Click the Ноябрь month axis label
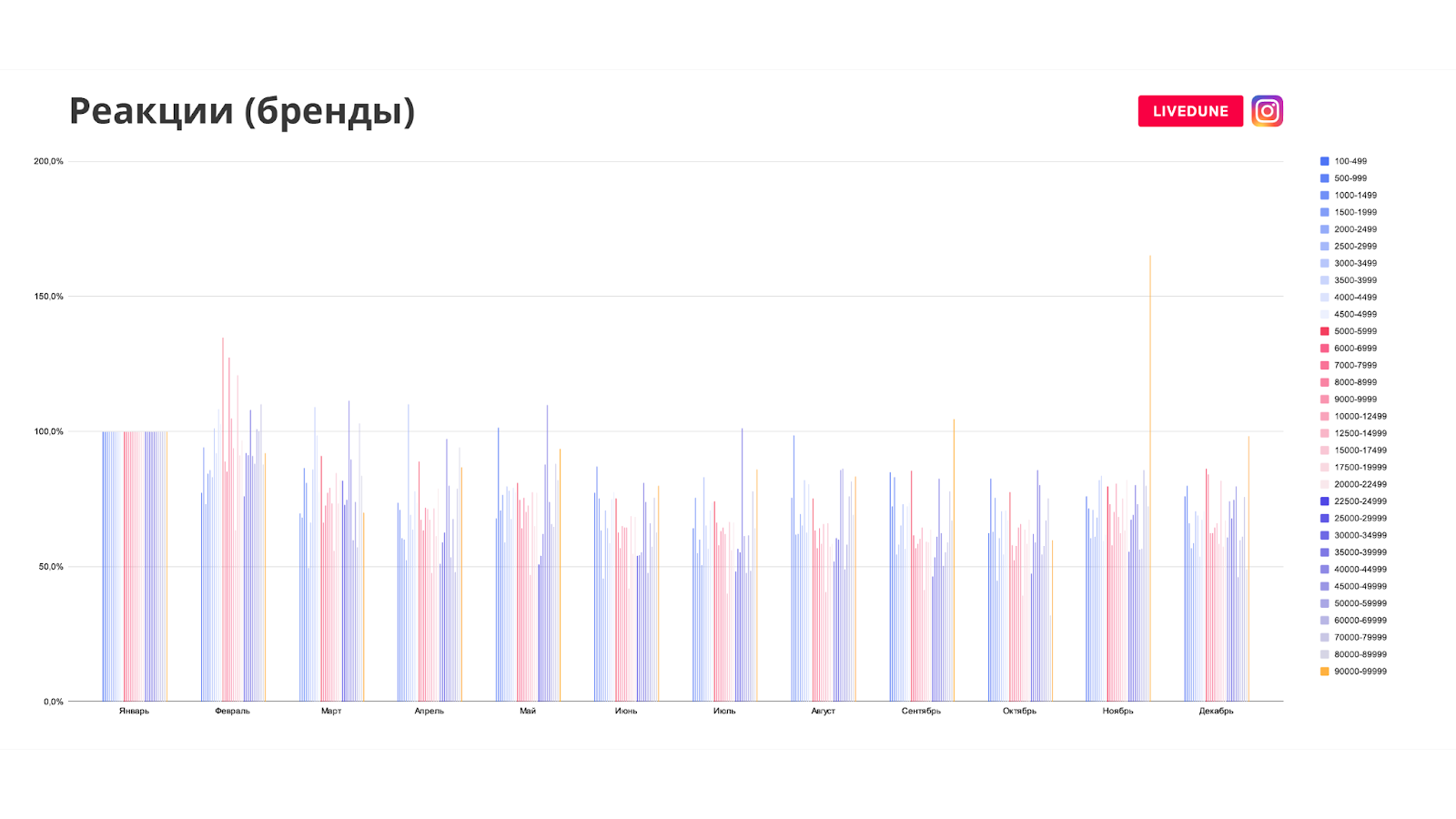 pos(1117,711)
